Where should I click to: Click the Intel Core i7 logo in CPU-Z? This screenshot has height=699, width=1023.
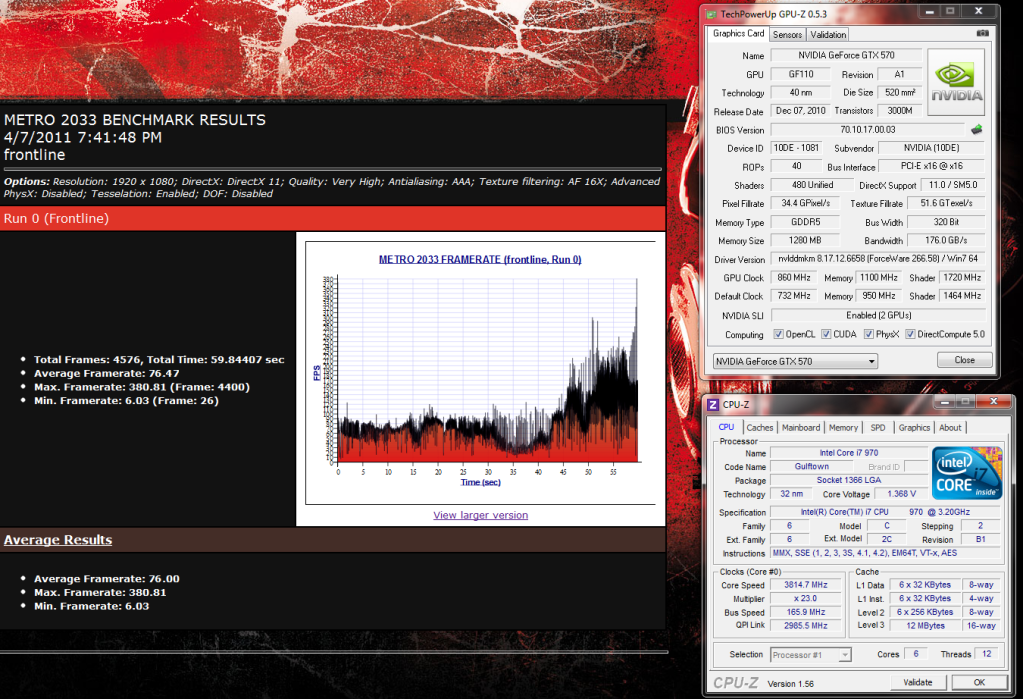coord(967,473)
